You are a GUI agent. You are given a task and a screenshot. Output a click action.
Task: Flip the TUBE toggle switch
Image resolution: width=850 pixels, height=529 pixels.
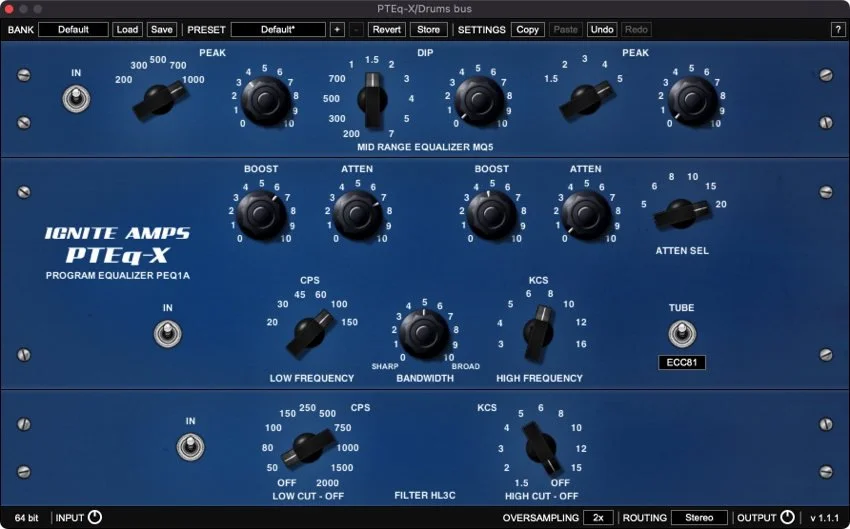[x=681, y=334]
